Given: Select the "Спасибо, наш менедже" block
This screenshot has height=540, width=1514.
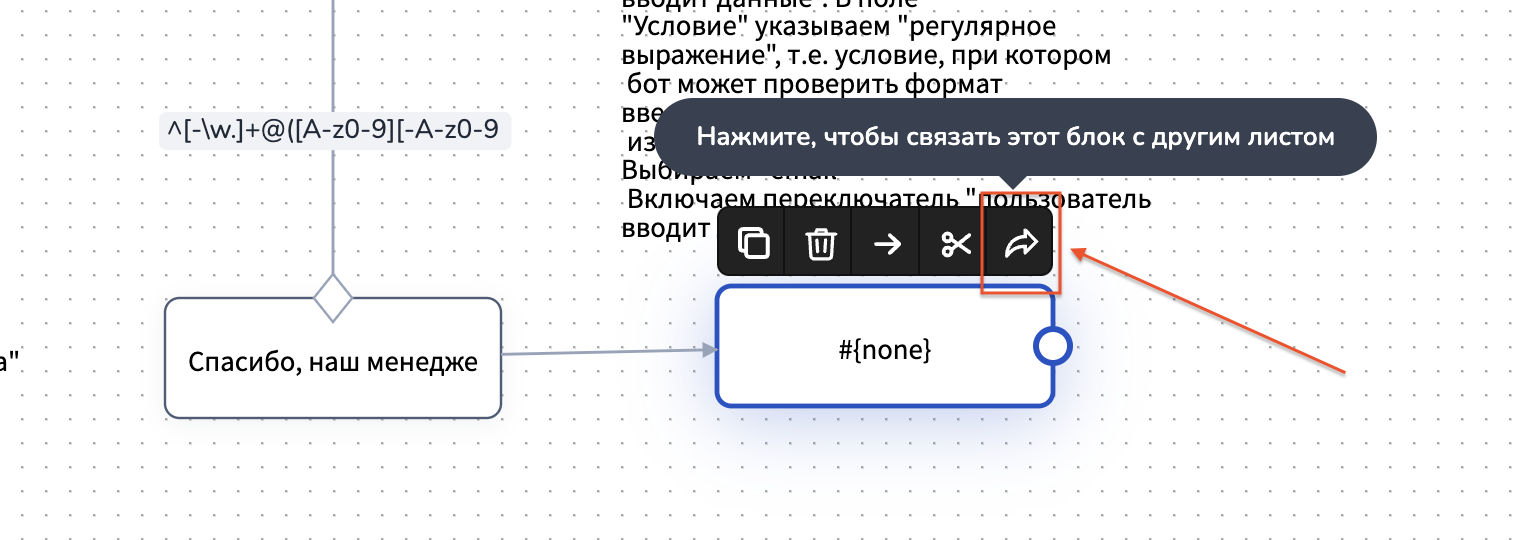Looking at the screenshot, I should coord(332,362).
